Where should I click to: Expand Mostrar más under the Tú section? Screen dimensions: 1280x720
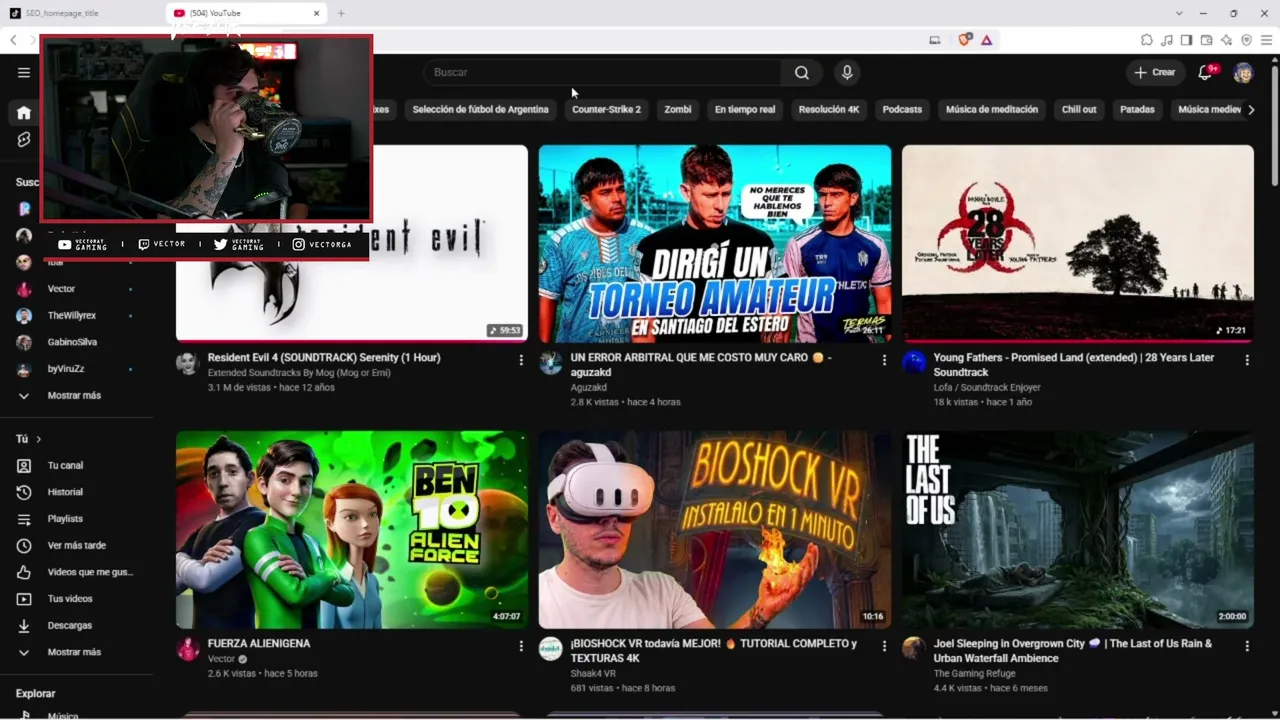(76, 652)
